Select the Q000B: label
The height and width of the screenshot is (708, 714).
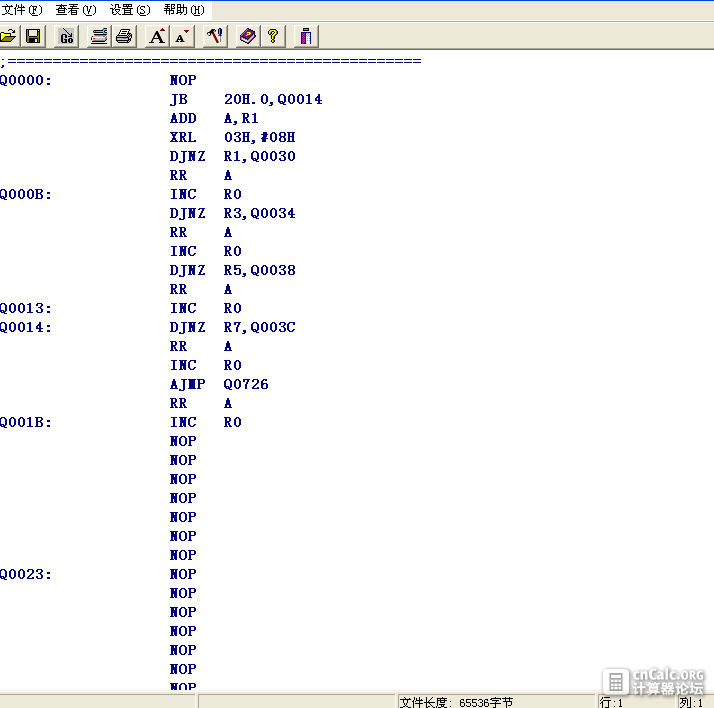point(26,194)
